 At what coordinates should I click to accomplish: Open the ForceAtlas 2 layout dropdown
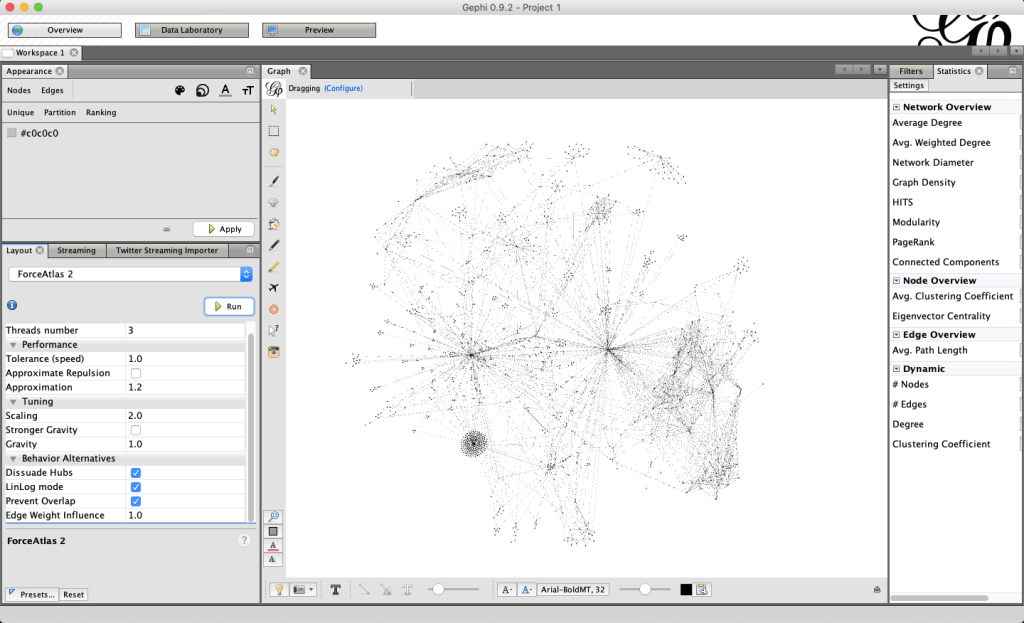point(131,274)
